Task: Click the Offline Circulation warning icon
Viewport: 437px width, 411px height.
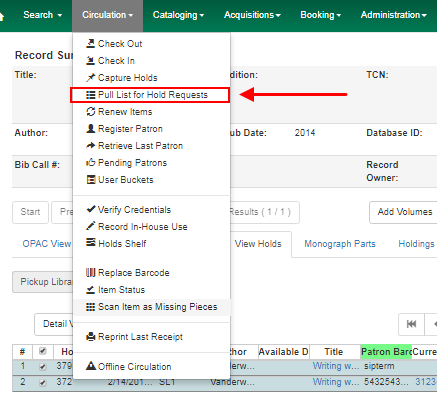Action: point(90,366)
